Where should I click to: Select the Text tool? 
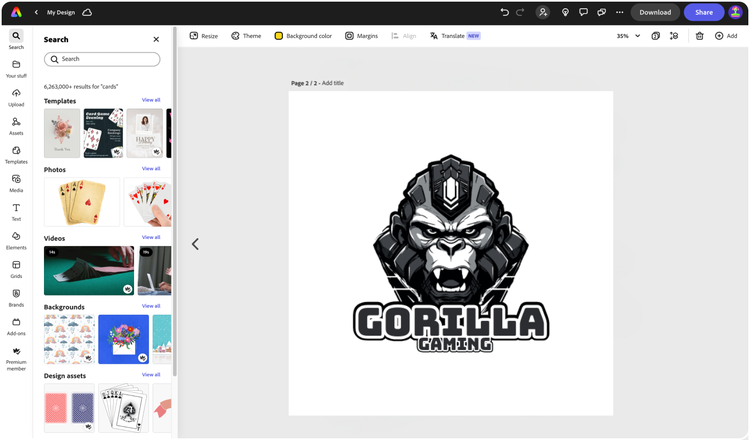pyautogui.click(x=16, y=212)
